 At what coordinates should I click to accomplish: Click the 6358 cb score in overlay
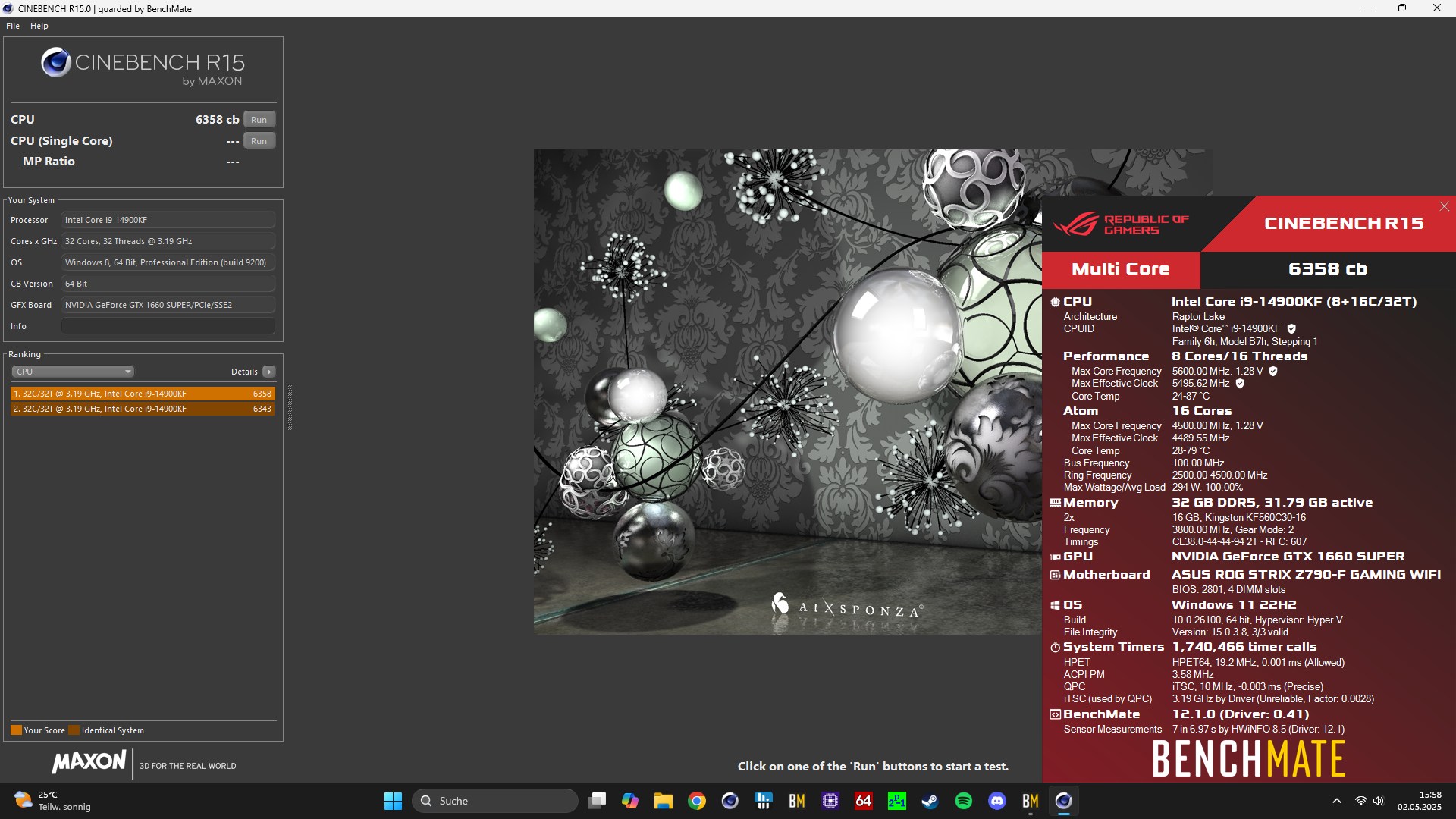click(1328, 269)
